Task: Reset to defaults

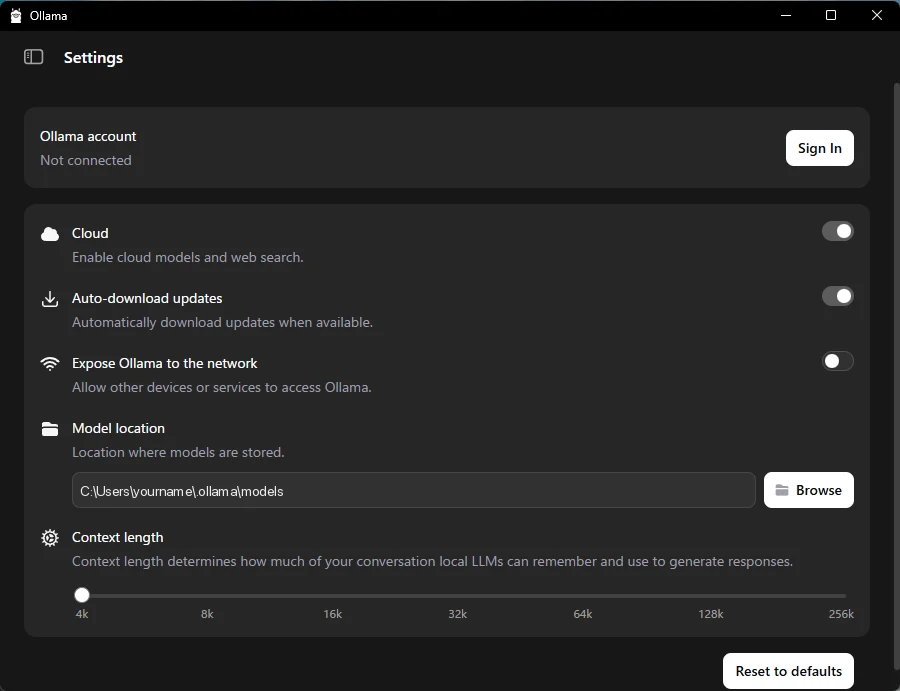Action: coord(788,671)
